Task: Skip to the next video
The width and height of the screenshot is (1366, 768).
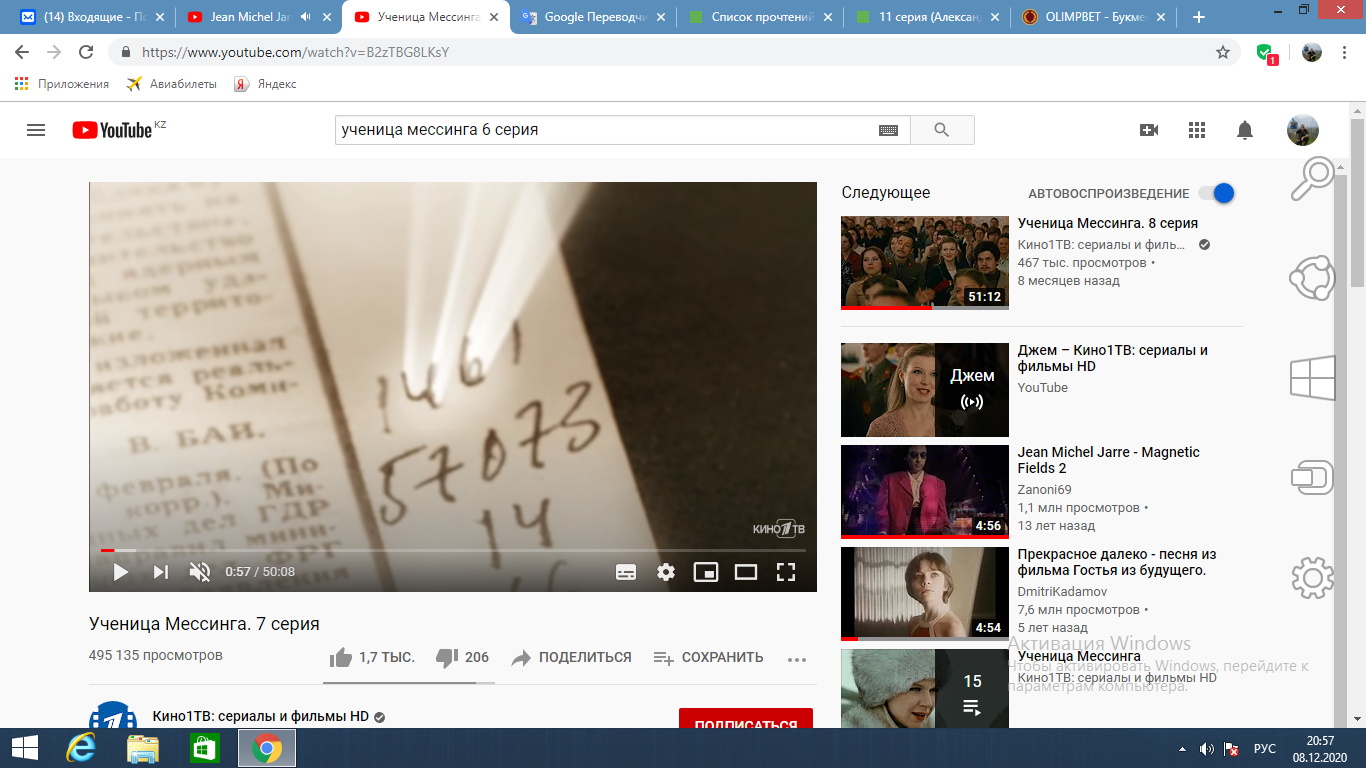Action: point(160,572)
